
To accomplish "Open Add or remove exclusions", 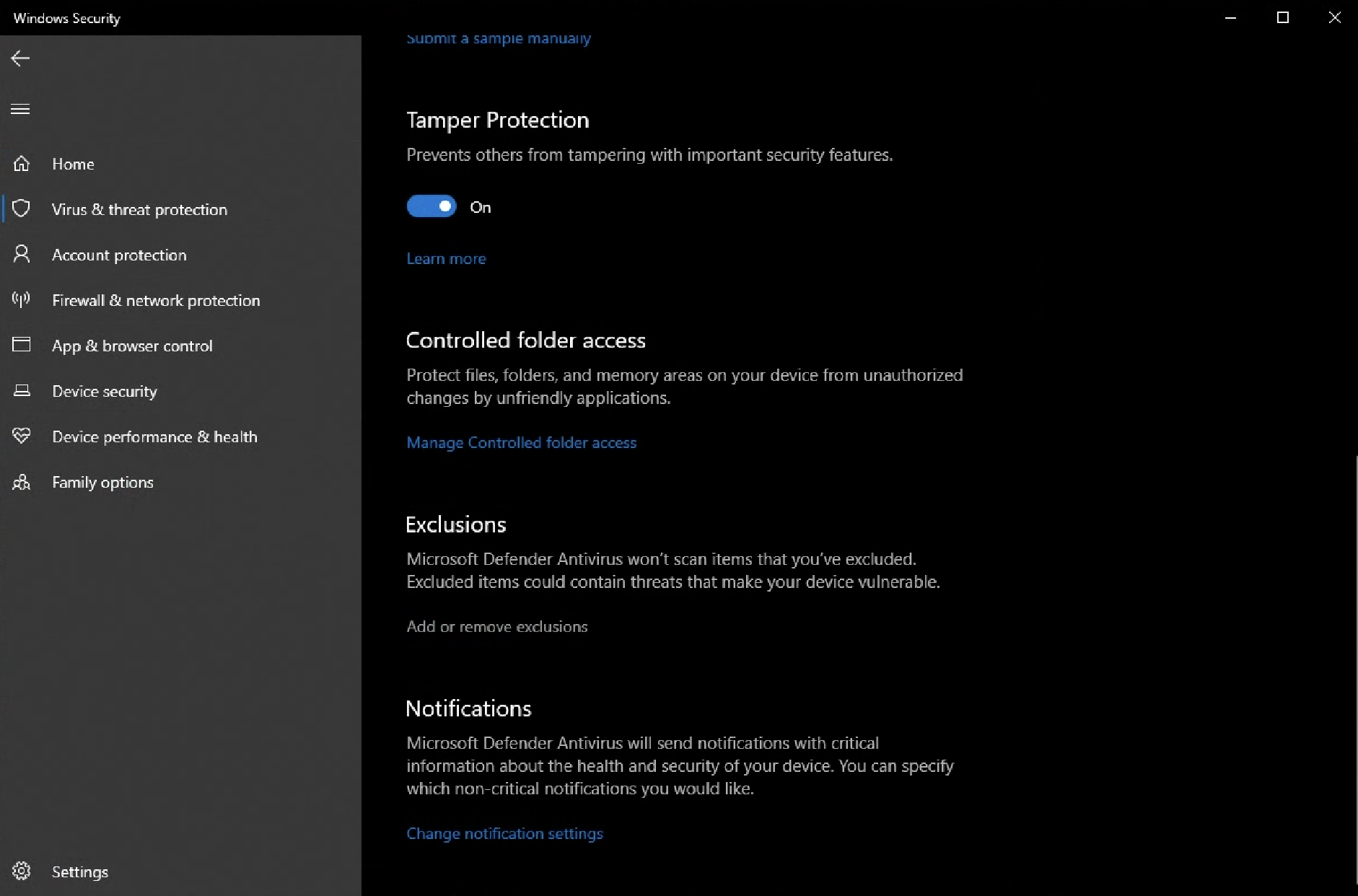I will pyautogui.click(x=496, y=626).
